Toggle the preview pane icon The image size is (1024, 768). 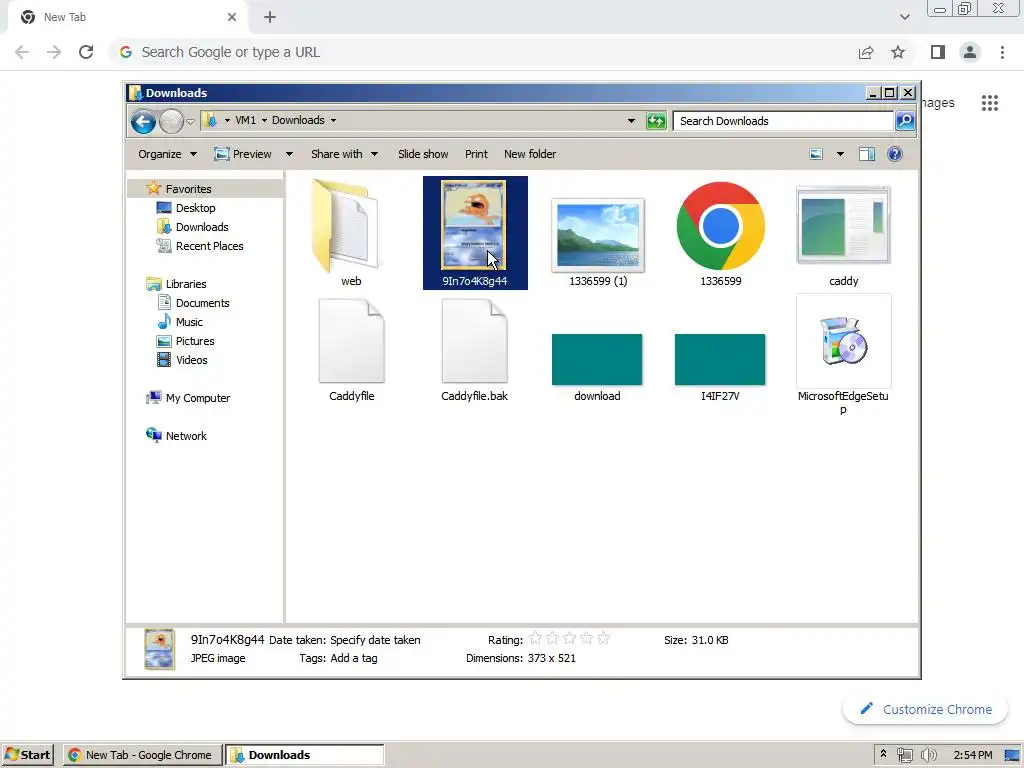point(867,154)
